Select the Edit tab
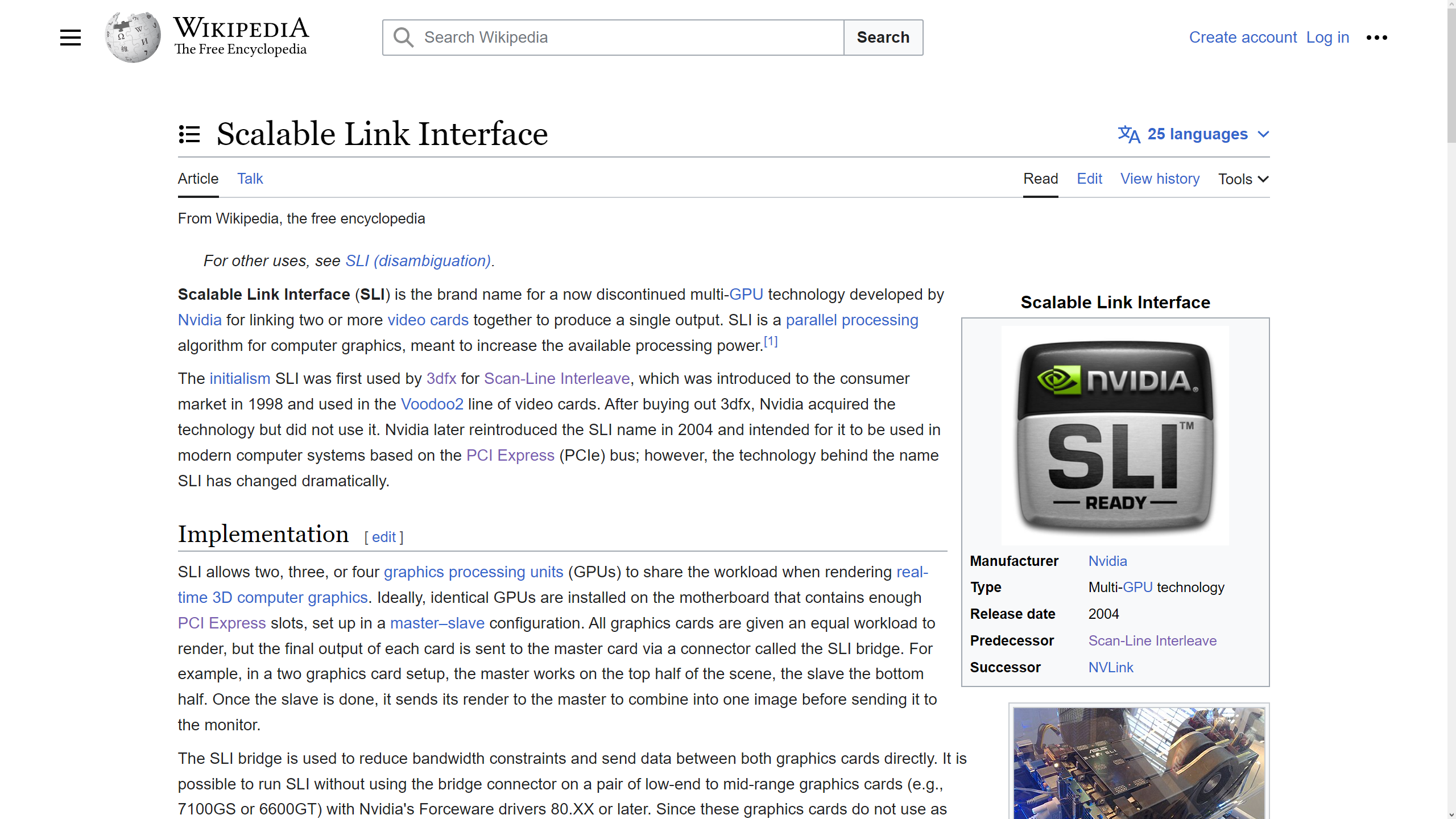Screen dimensions: 1456x819 (x=1089, y=179)
